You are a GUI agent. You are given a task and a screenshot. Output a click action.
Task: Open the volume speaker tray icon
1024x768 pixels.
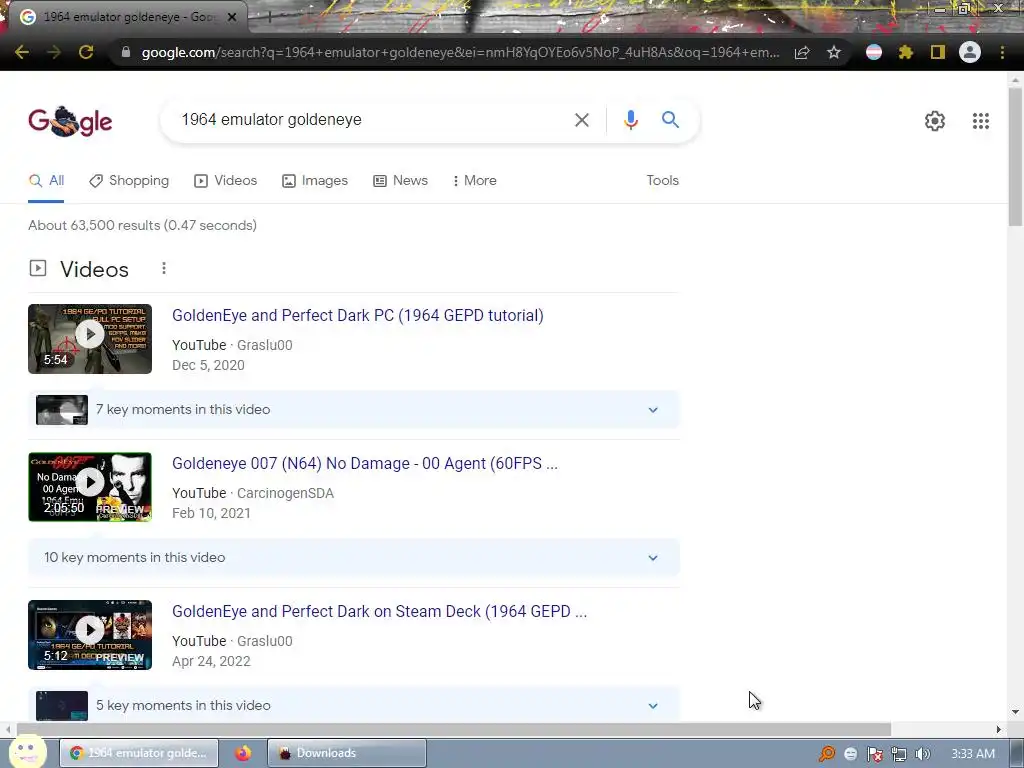point(922,754)
